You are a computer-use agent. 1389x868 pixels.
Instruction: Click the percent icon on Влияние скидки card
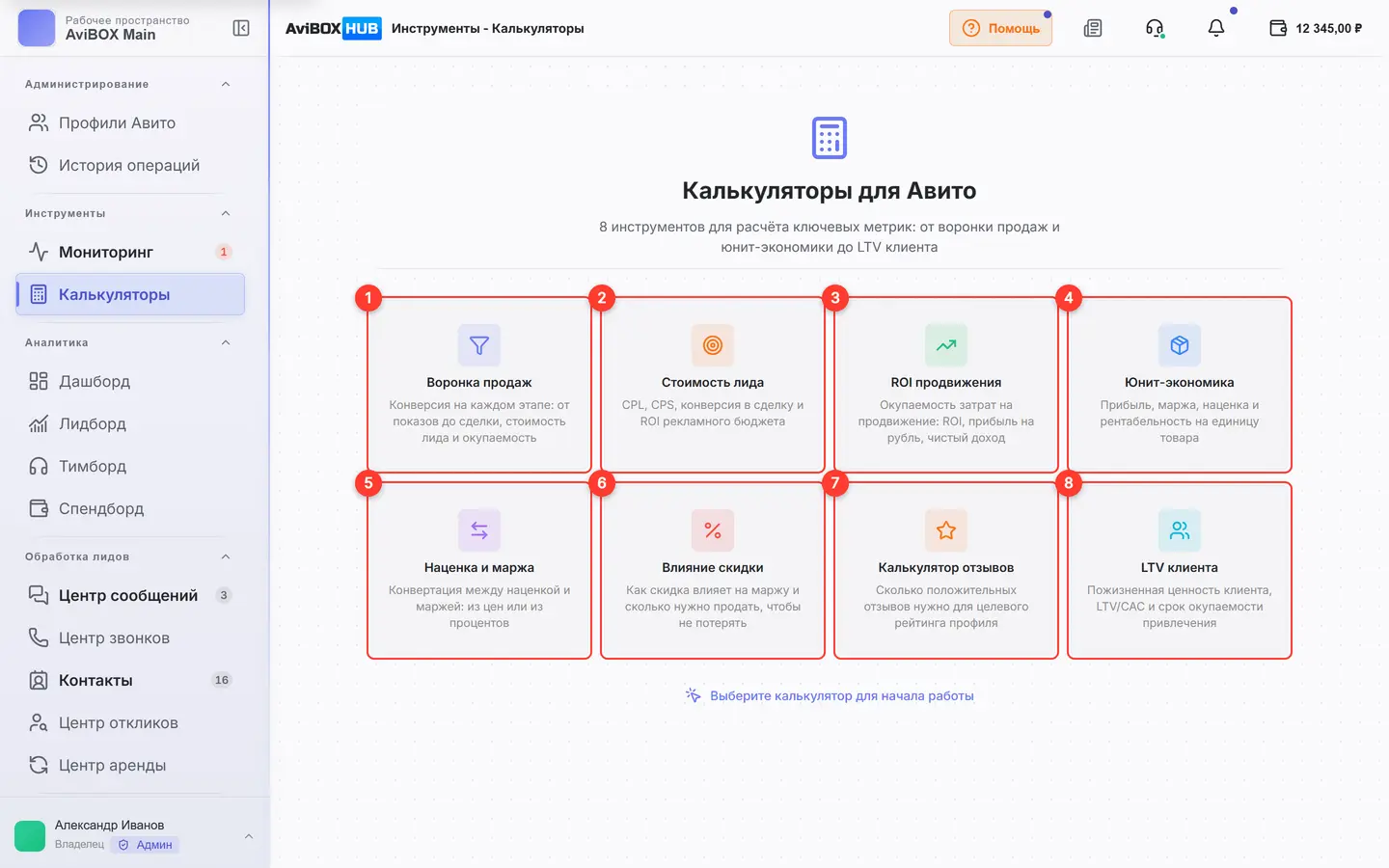tap(713, 530)
